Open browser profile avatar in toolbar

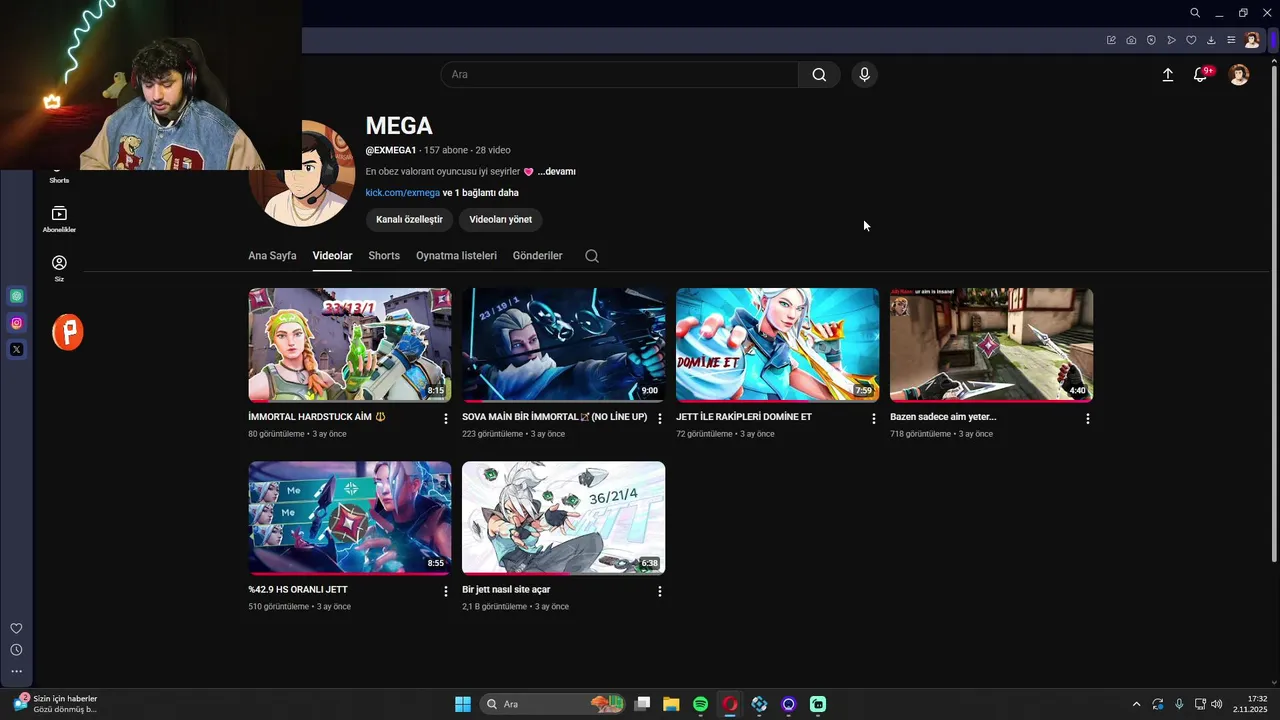coord(1252,40)
